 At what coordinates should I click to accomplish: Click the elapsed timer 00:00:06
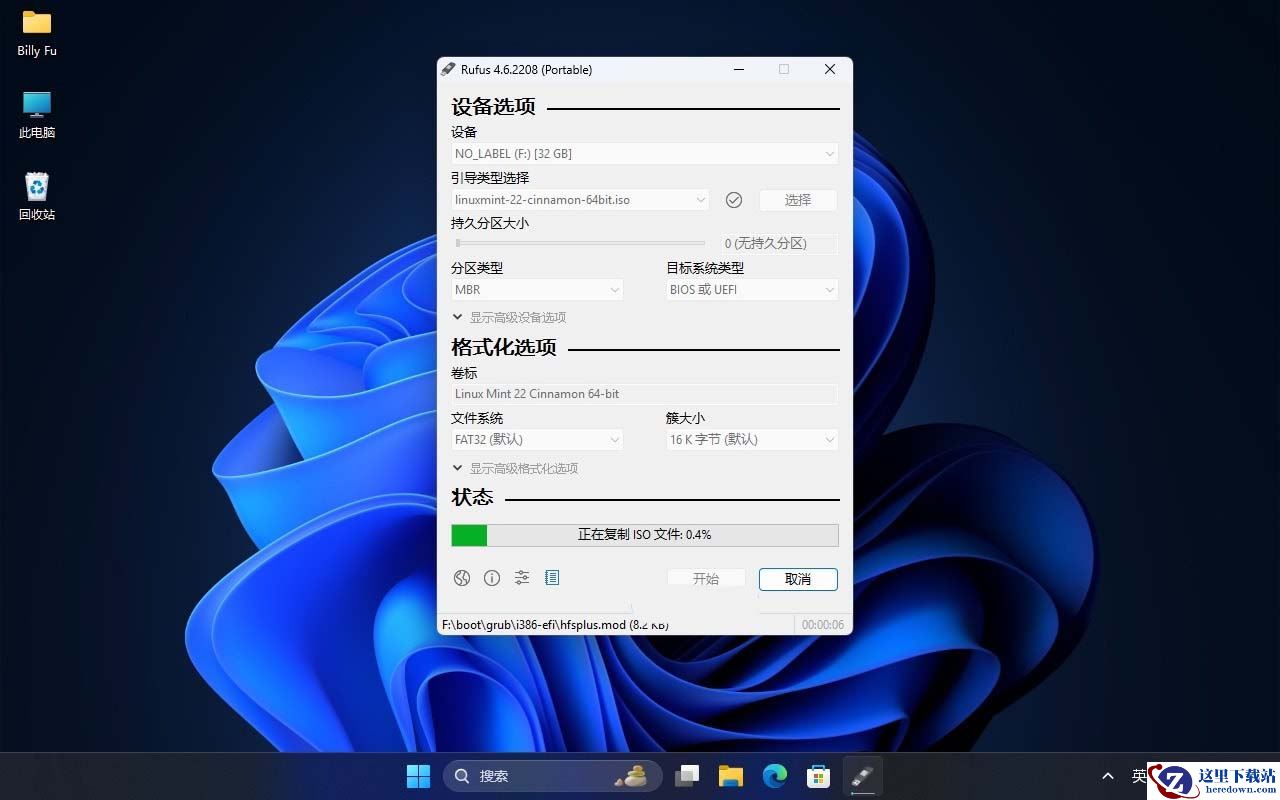pyautogui.click(x=823, y=625)
